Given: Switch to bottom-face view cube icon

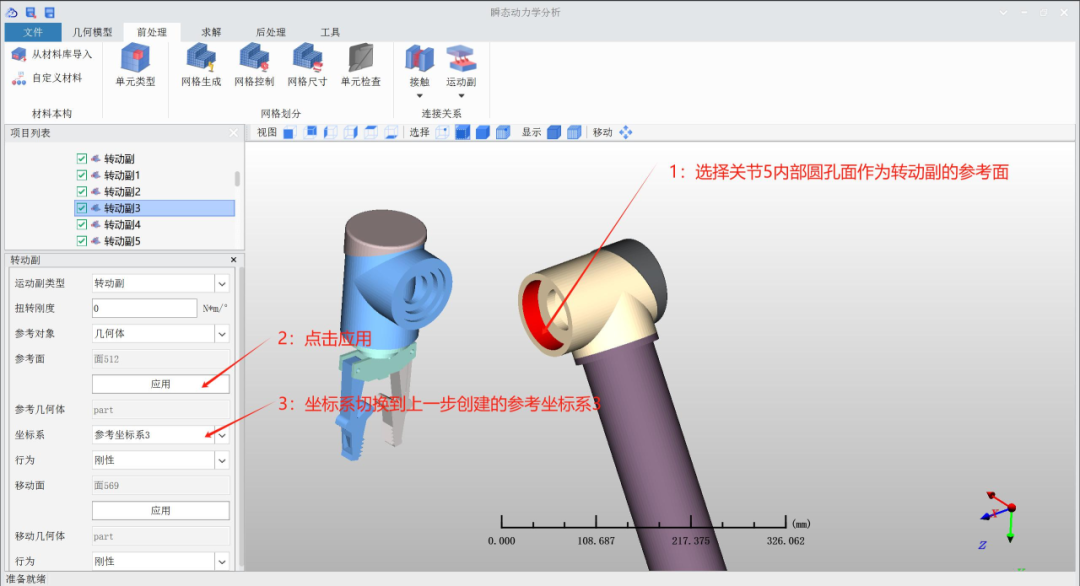Looking at the screenshot, I should [391, 132].
